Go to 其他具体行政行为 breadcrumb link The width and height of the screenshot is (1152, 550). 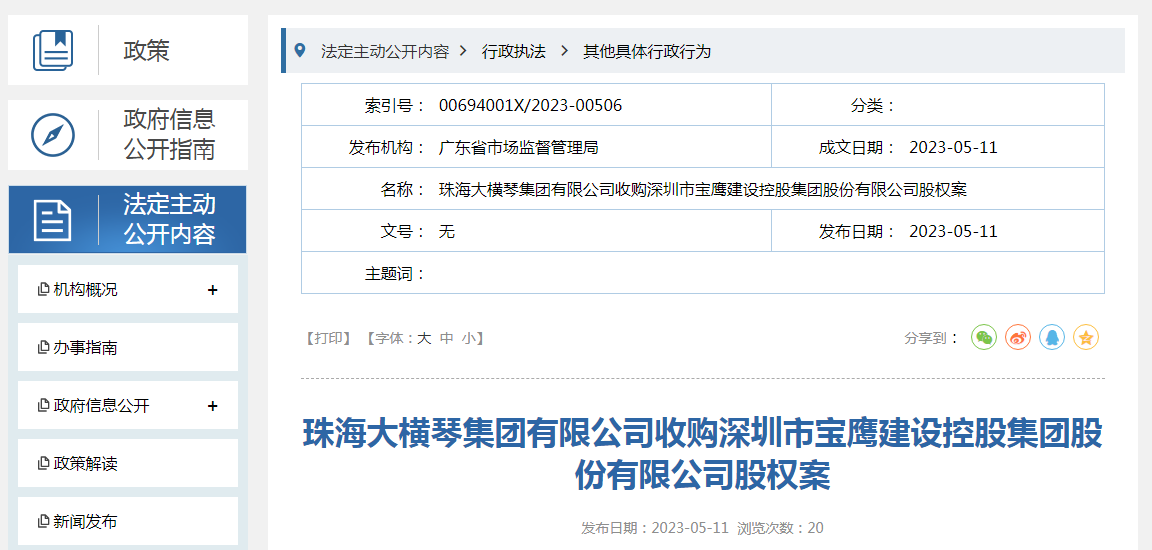(x=647, y=51)
